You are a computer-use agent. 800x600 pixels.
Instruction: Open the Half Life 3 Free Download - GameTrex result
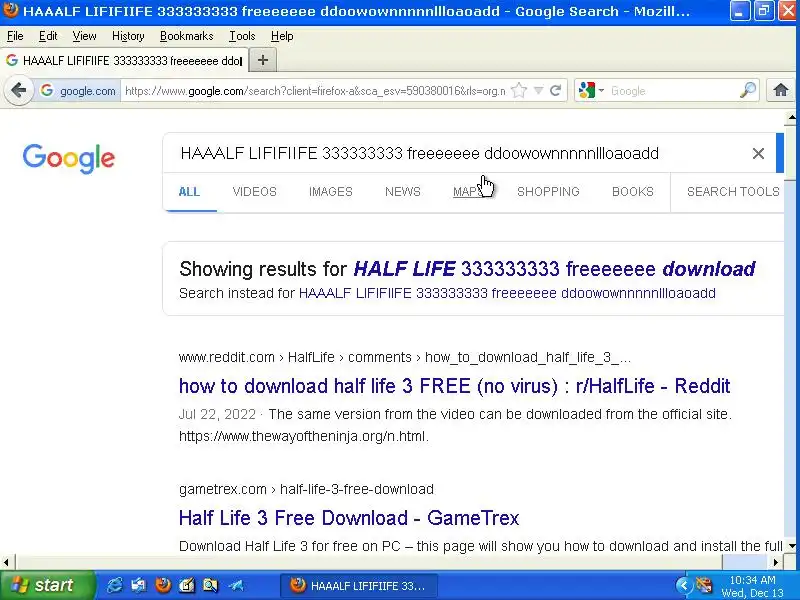(349, 518)
